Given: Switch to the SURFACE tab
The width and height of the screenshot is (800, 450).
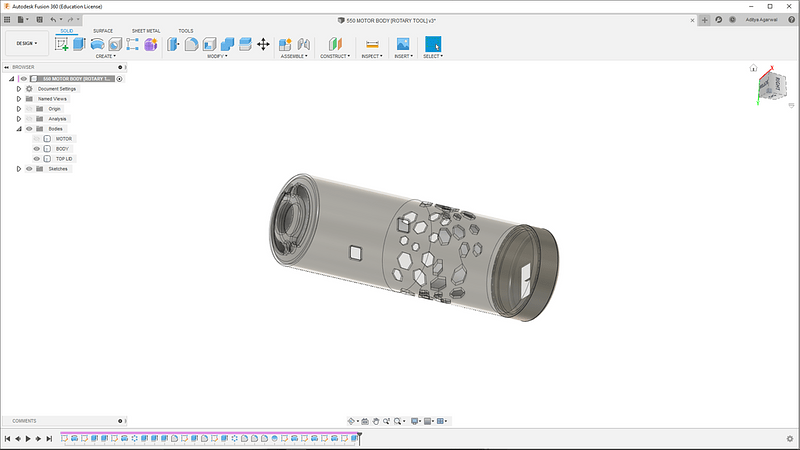Looking at the screenshot, I should click(103, 31).
